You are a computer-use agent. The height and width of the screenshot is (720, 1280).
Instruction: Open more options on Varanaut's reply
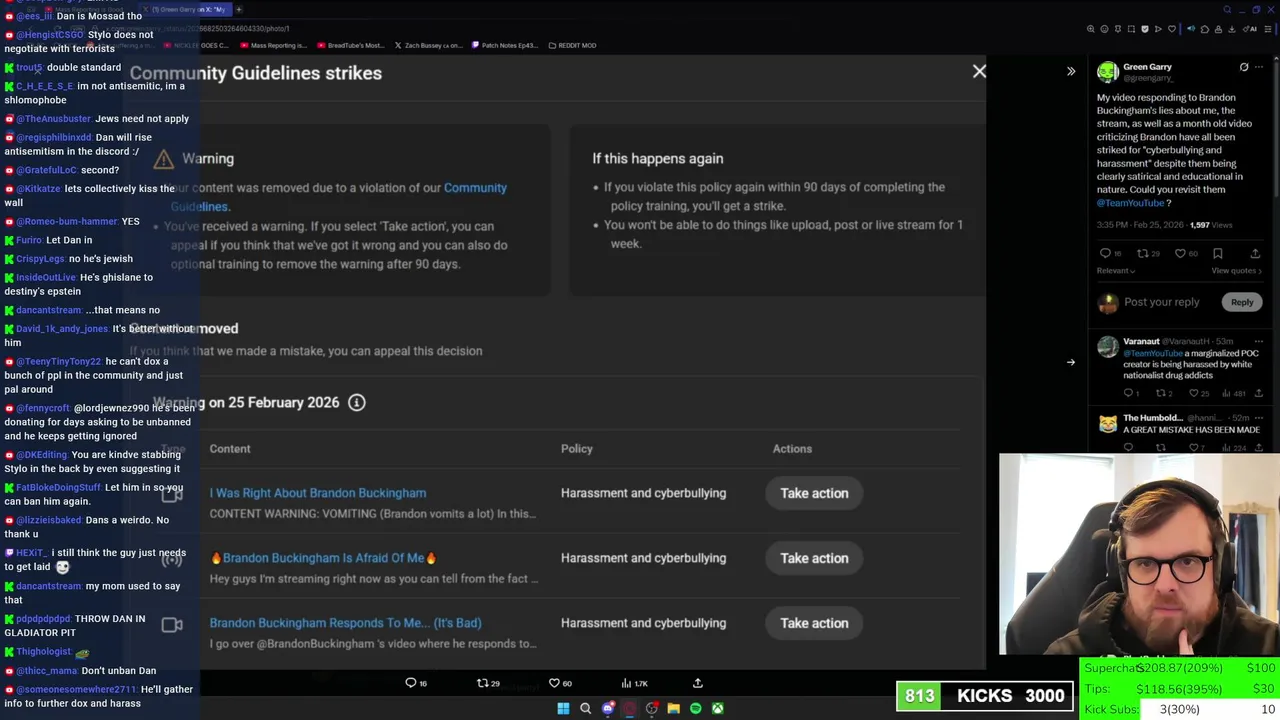[1259, 342]
